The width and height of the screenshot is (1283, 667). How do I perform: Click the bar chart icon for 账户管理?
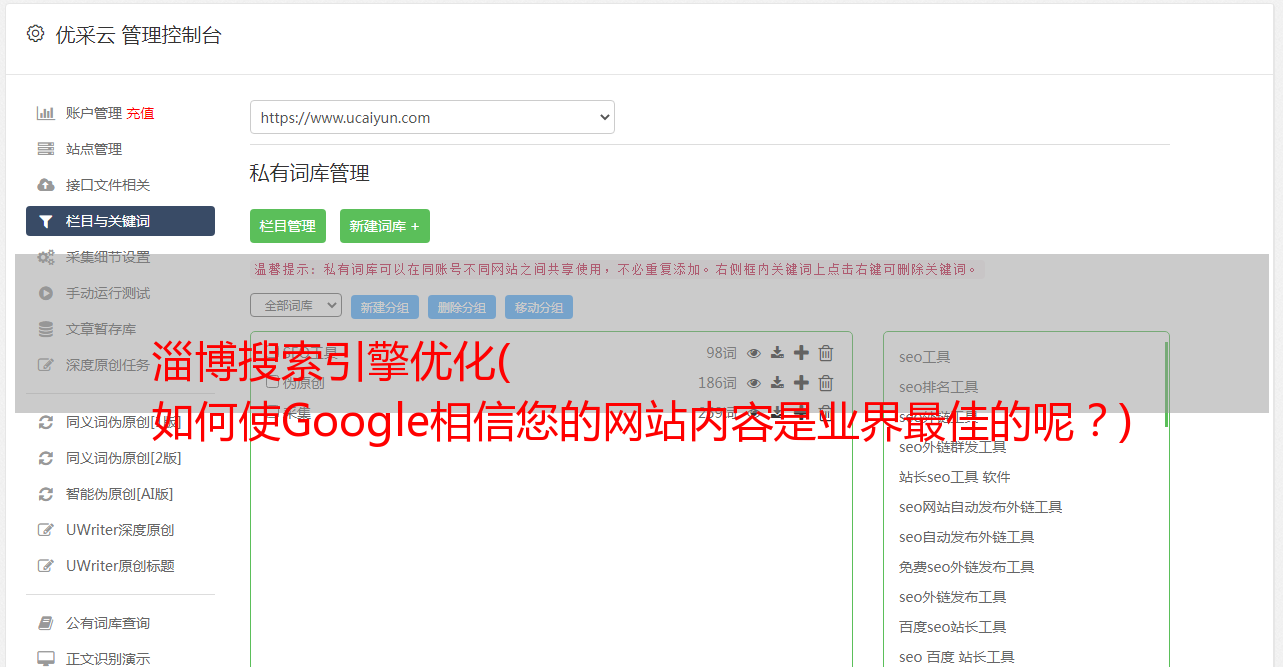tap(46, 113)
